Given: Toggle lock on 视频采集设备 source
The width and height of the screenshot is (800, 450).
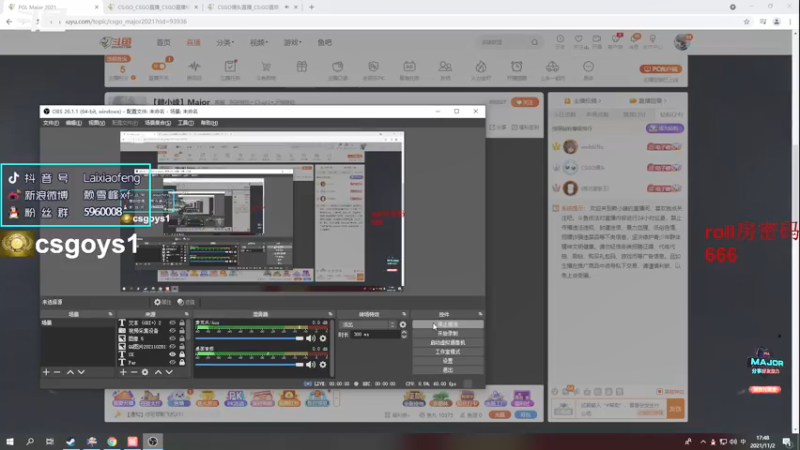Looking at the screenshot, I should coord(182,331).
